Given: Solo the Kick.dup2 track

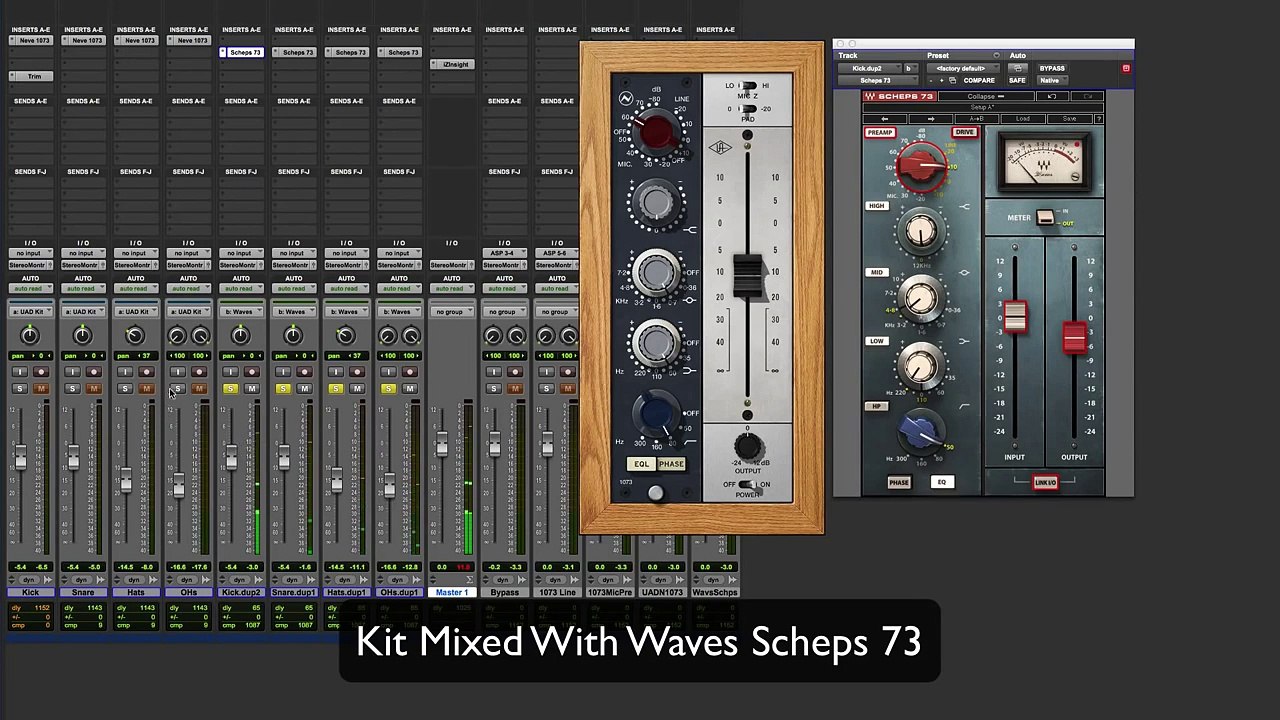Looking at the screenshot, I should point(230,389).
